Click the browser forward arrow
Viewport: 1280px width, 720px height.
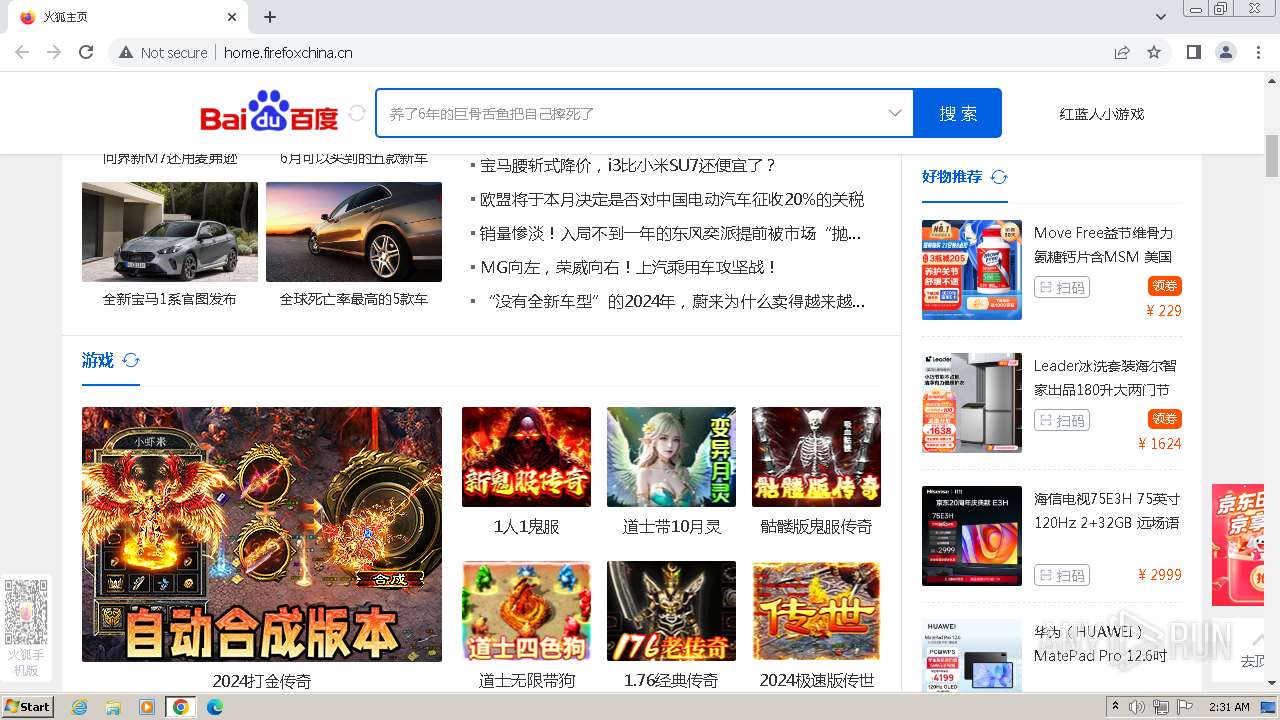coord(54,52)
